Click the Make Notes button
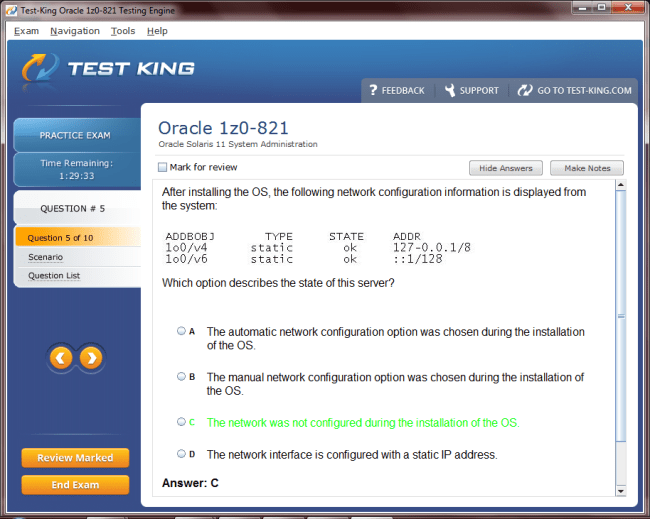Screen dimensions: 650x519 587,168
